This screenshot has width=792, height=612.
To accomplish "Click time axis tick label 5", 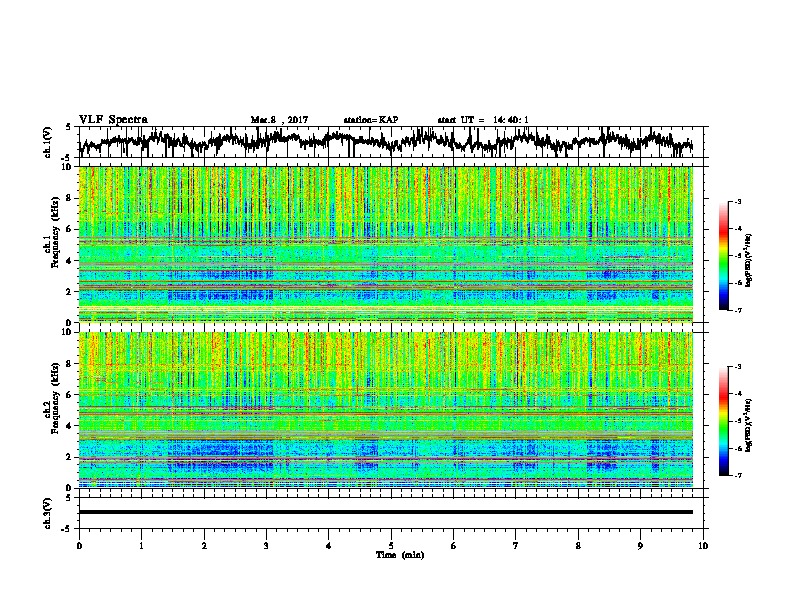I will [x=391, y=546].
